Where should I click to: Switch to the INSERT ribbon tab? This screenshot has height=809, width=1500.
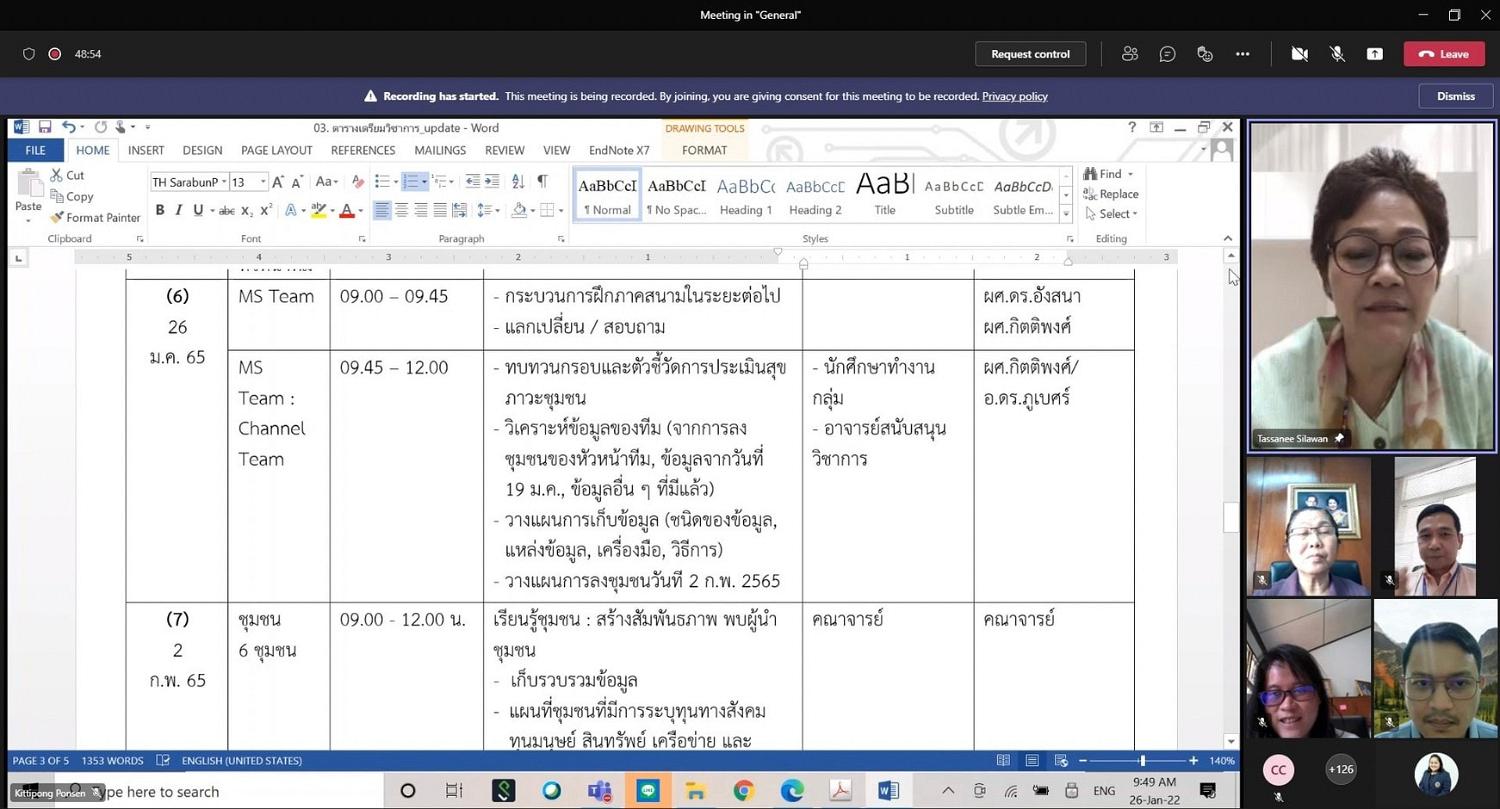pos(146,150)
